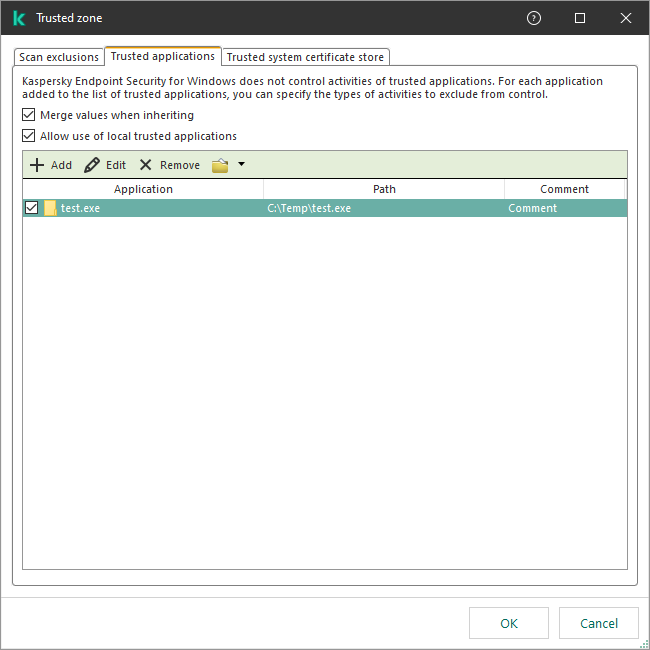Click the path C:\Temp\test.exe

click(x=309, y=208)
